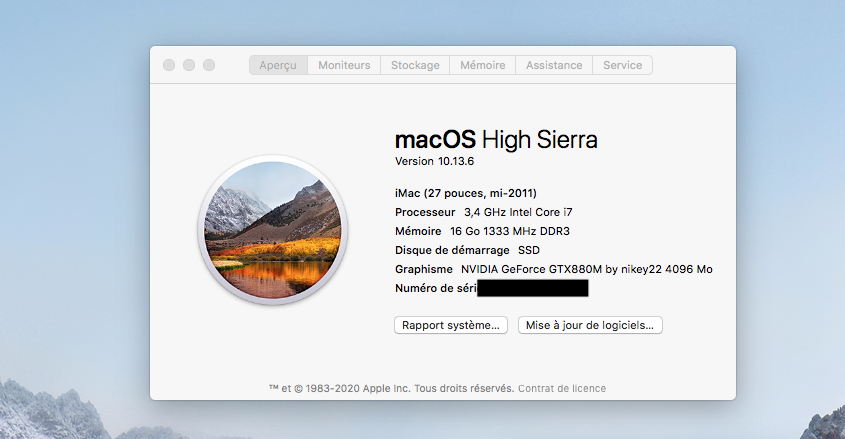Click the Graphisme label
The height and width of the screenshot is (439, 845).
[x=424, y=269]
